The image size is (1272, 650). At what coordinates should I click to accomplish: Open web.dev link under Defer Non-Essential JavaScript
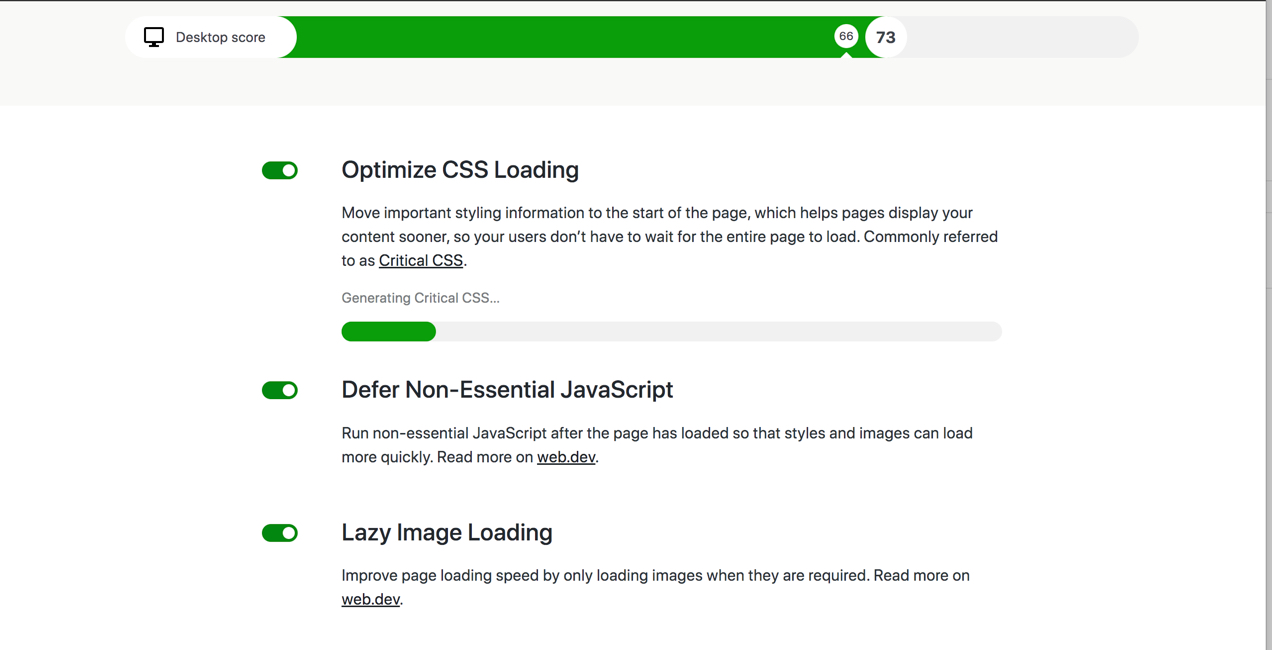[566, 457]
